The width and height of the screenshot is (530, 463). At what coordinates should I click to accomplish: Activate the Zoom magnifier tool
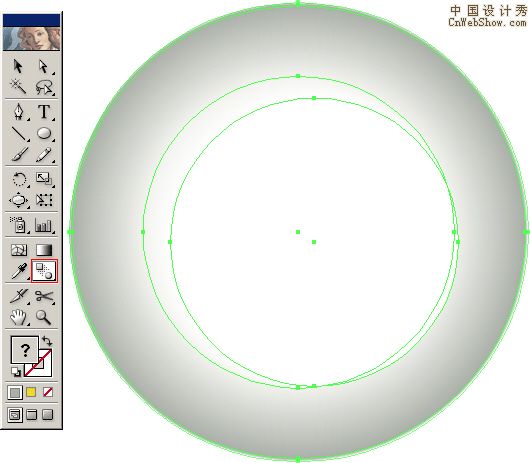44,317
